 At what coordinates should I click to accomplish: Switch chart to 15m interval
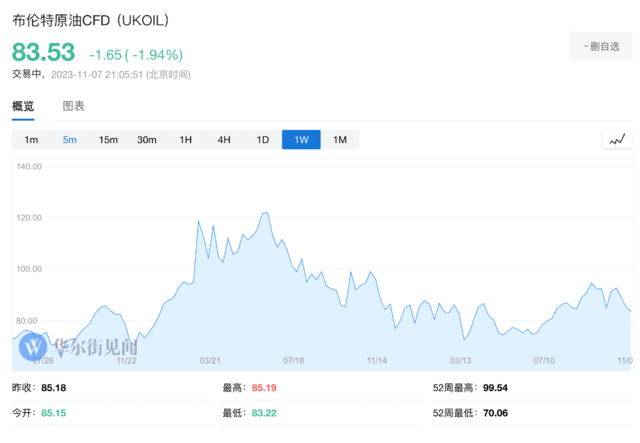pos(108,140)
